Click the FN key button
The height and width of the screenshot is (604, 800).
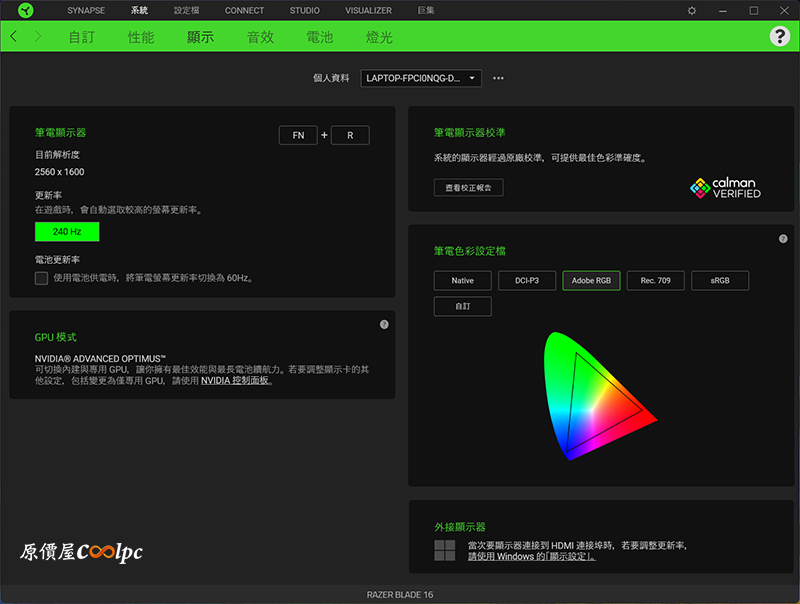pyautogui.click(x=298, y=135)
